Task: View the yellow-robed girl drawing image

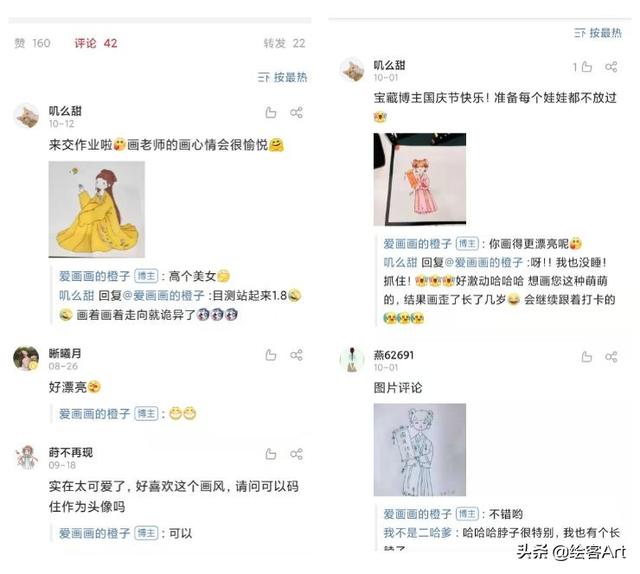Action: pyautogui.click(x=97, y=209)
